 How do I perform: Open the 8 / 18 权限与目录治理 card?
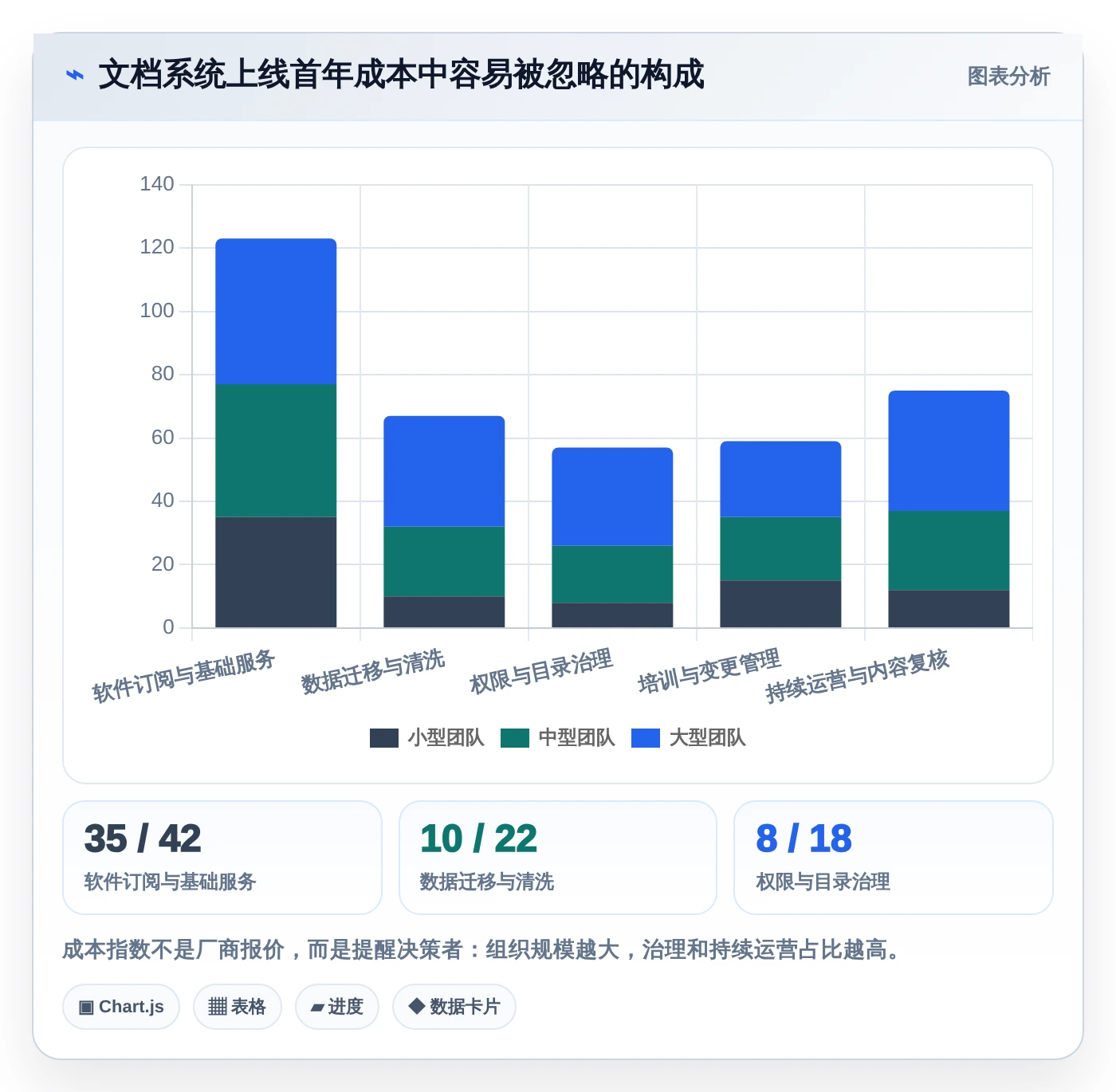(894, 858)
